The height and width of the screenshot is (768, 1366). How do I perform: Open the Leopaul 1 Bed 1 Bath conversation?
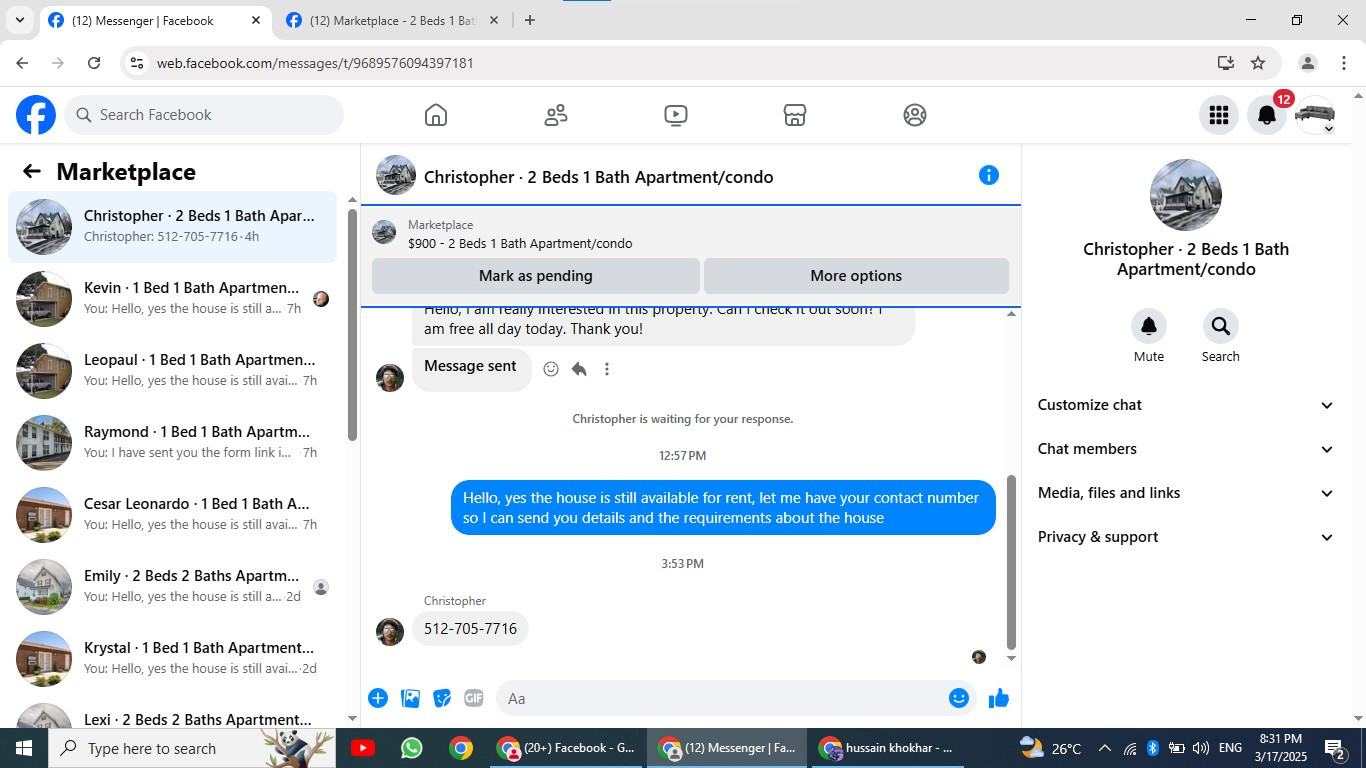[172, 371]
